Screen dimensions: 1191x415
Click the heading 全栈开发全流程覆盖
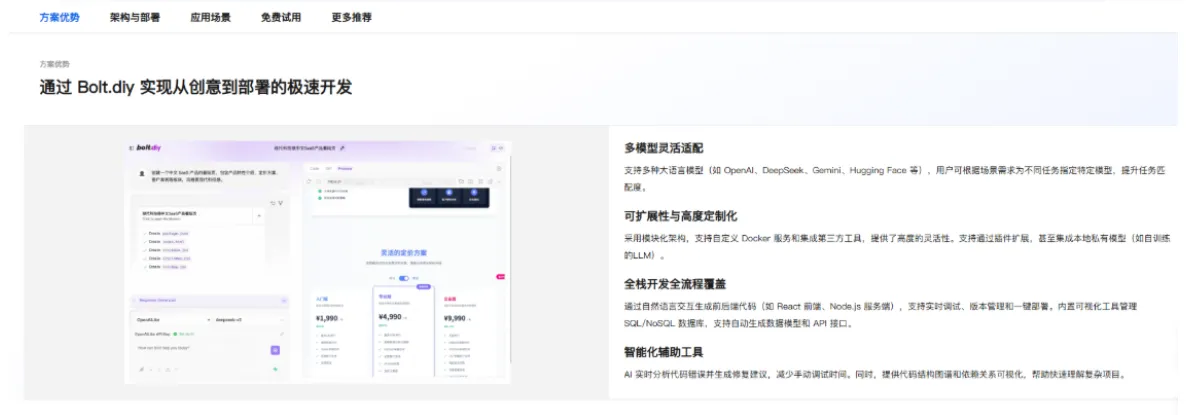click(x=675, y=284)
